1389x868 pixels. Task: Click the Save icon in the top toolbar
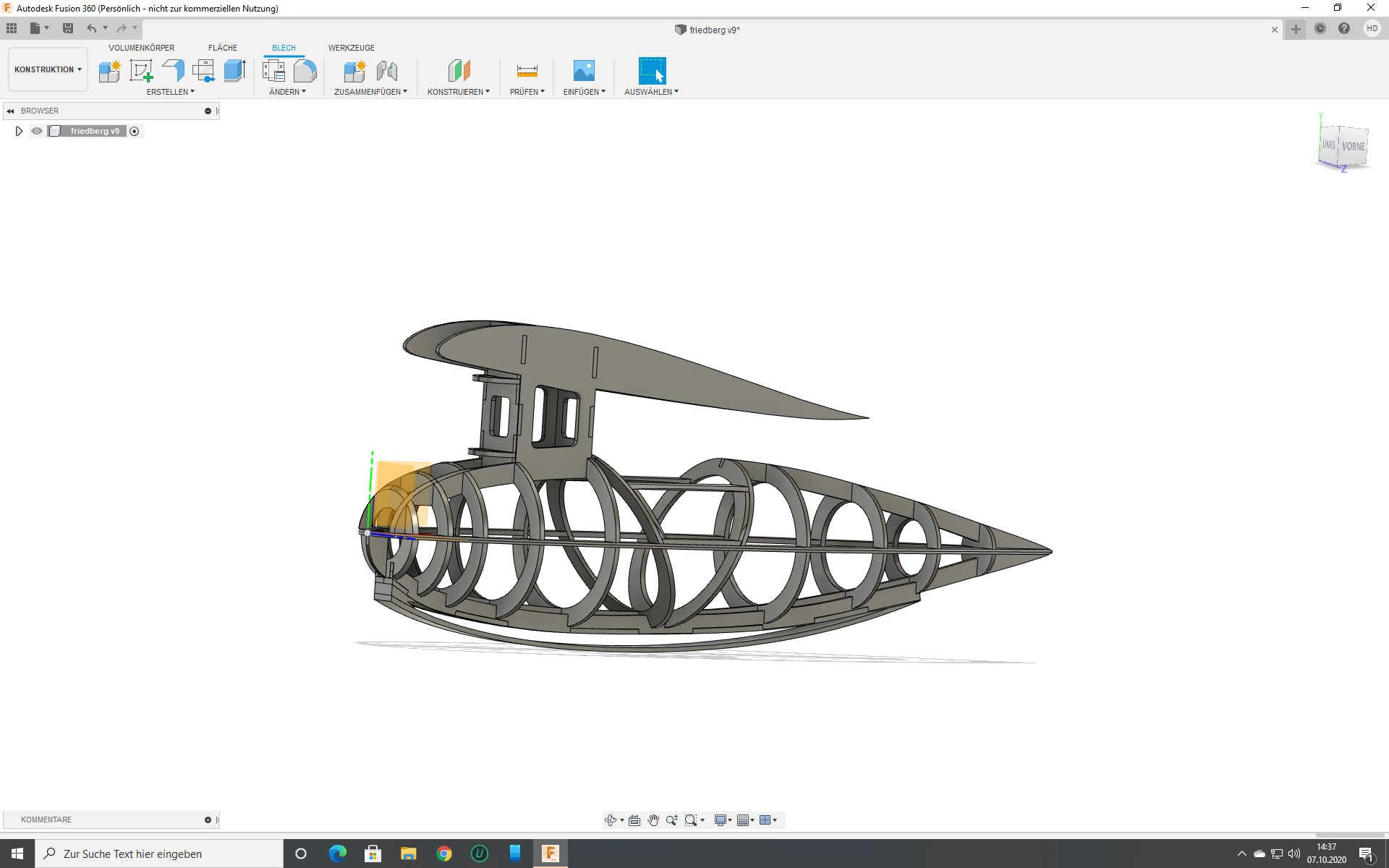[68, 28]
